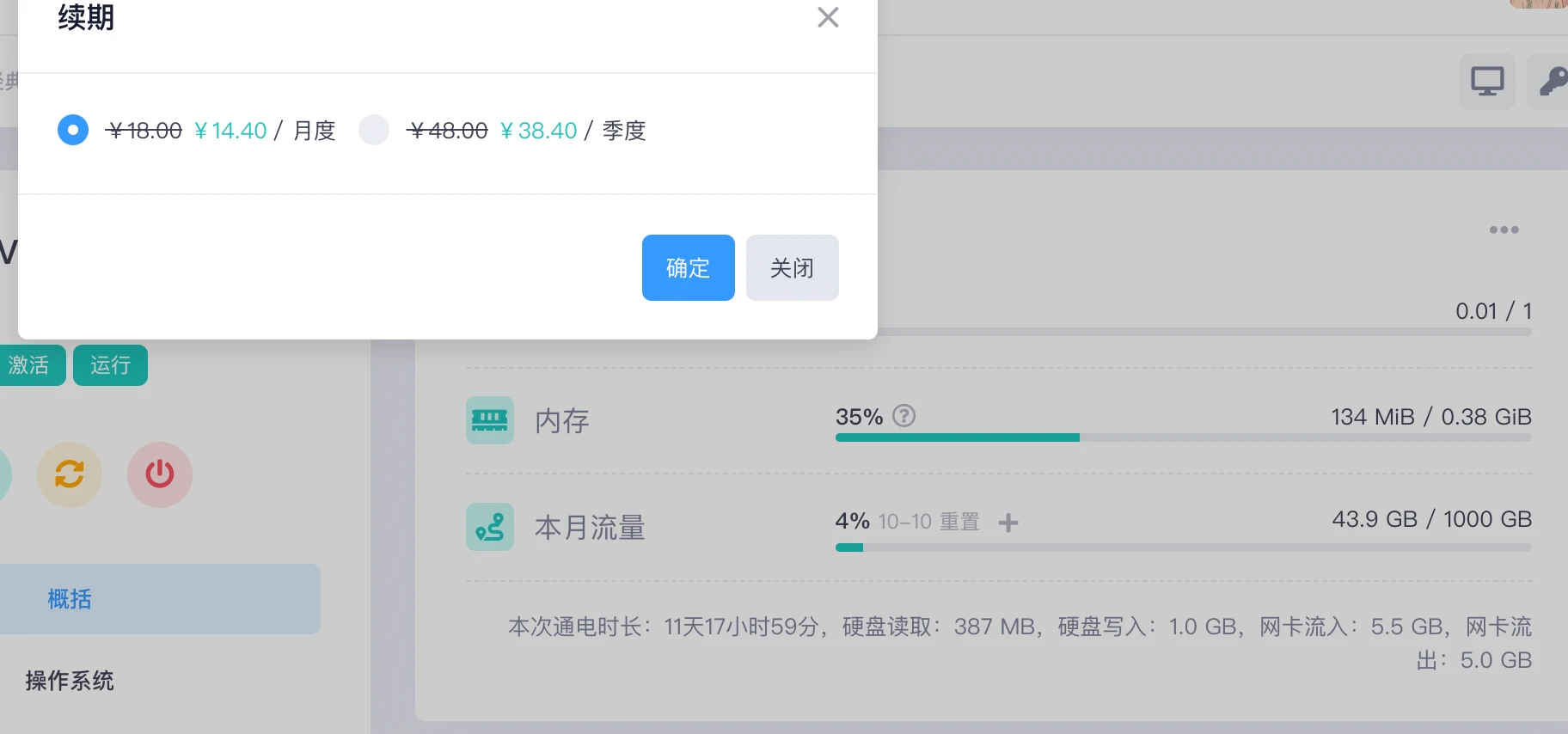Click the help question mark beside 35%

[x=904, y=416]
